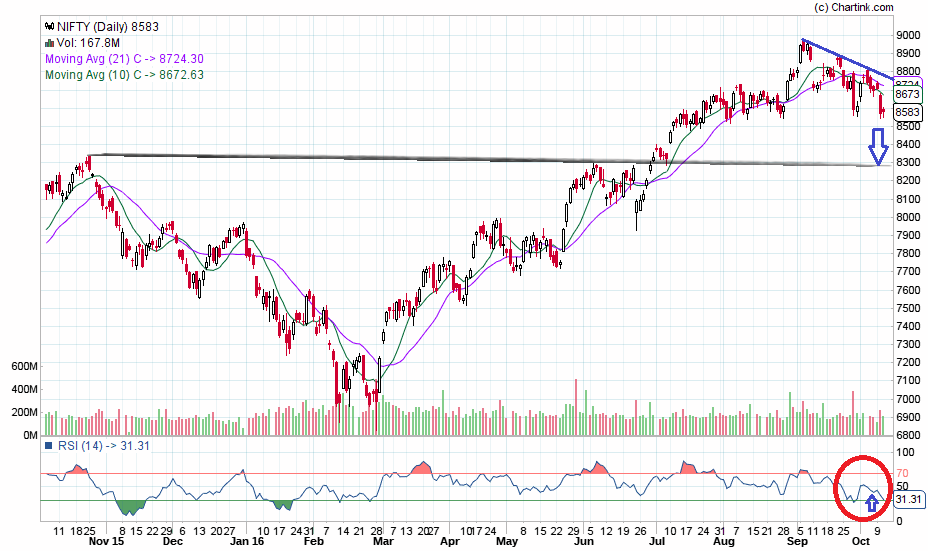
Task: Click the 8000 price axis label
Action: tap(908, 217)
